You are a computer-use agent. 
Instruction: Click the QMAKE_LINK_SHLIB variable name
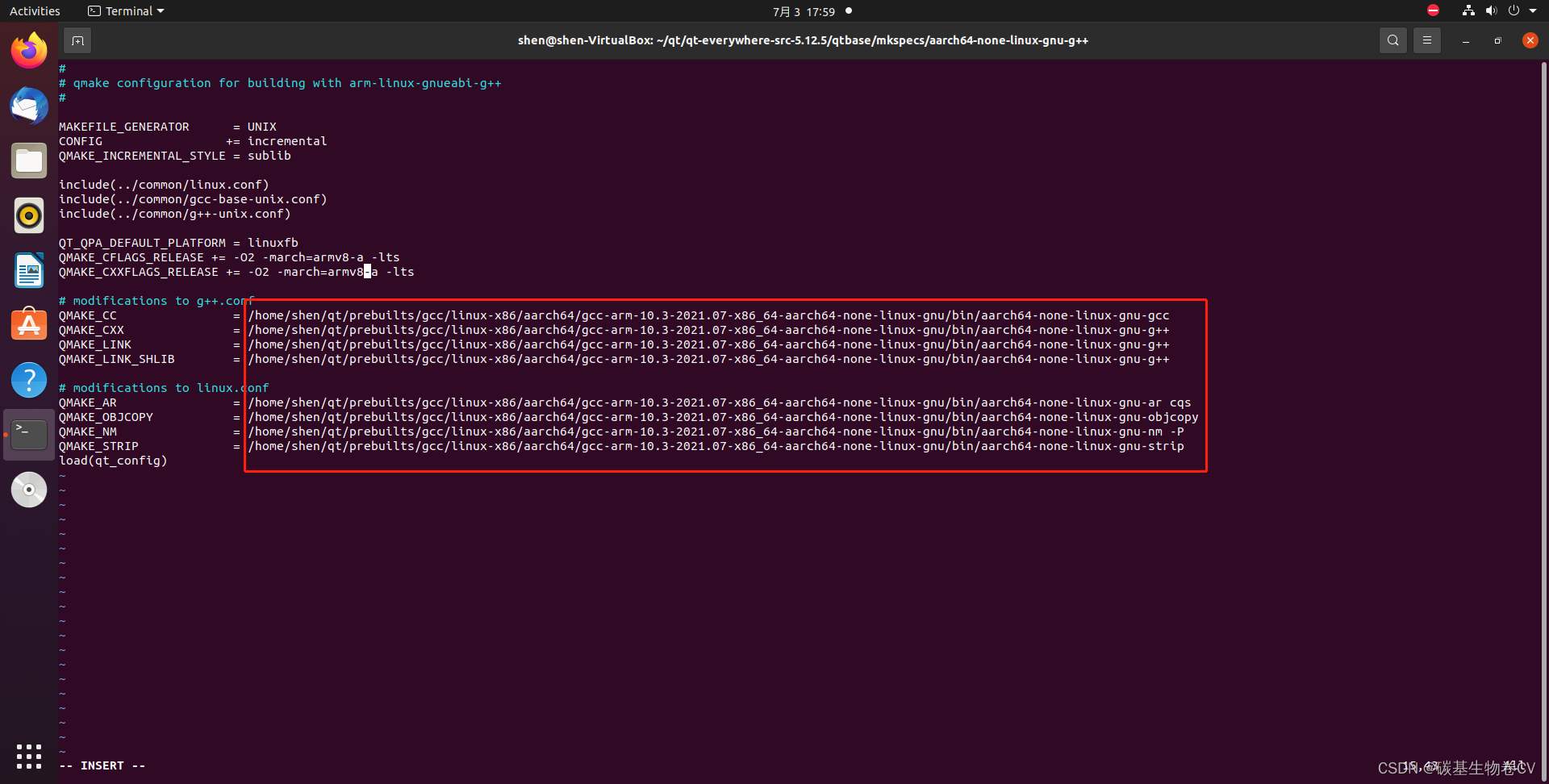[116, 359]
